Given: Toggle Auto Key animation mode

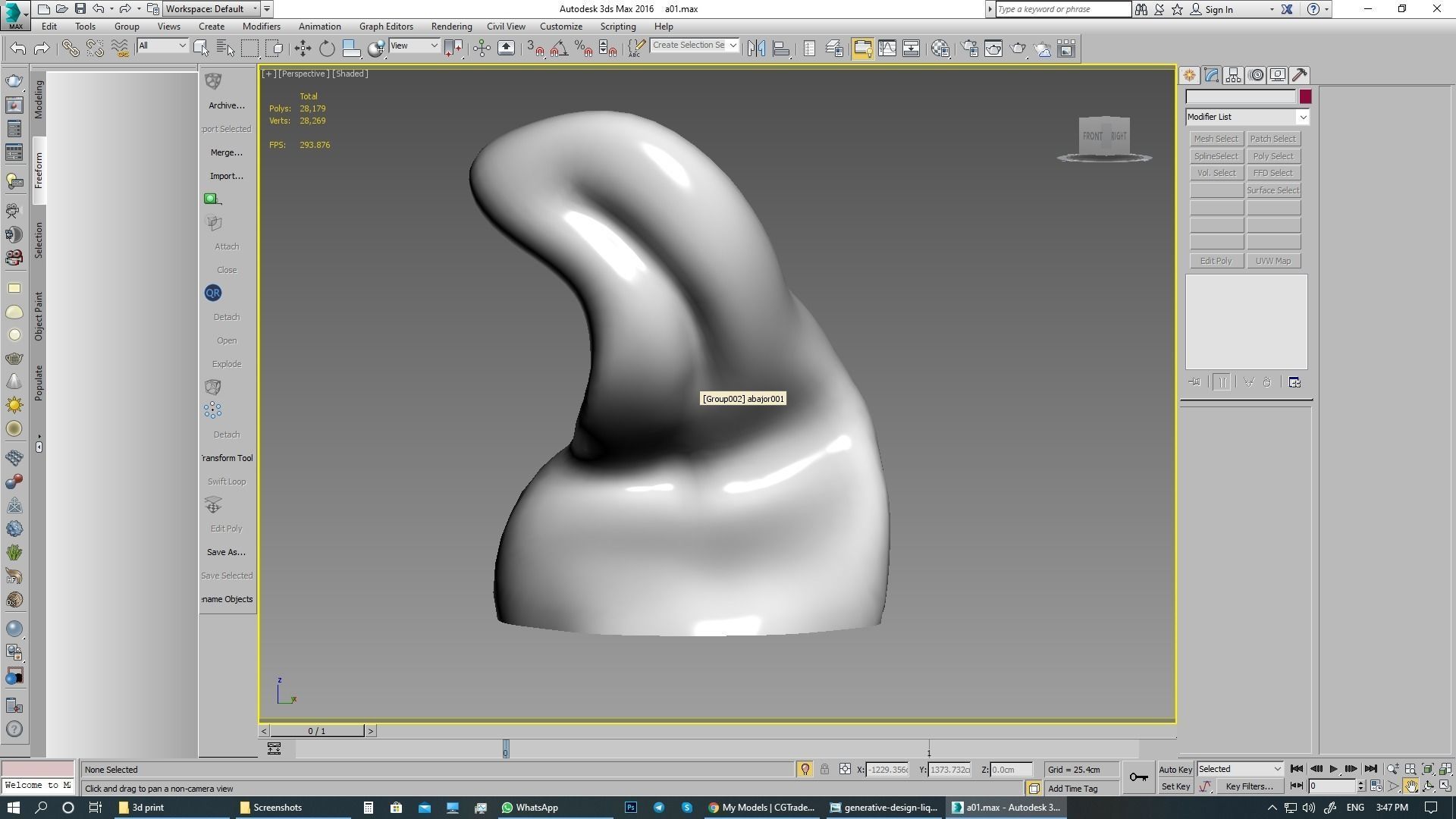Looking at the screenshot, I should coord(1175,769).
